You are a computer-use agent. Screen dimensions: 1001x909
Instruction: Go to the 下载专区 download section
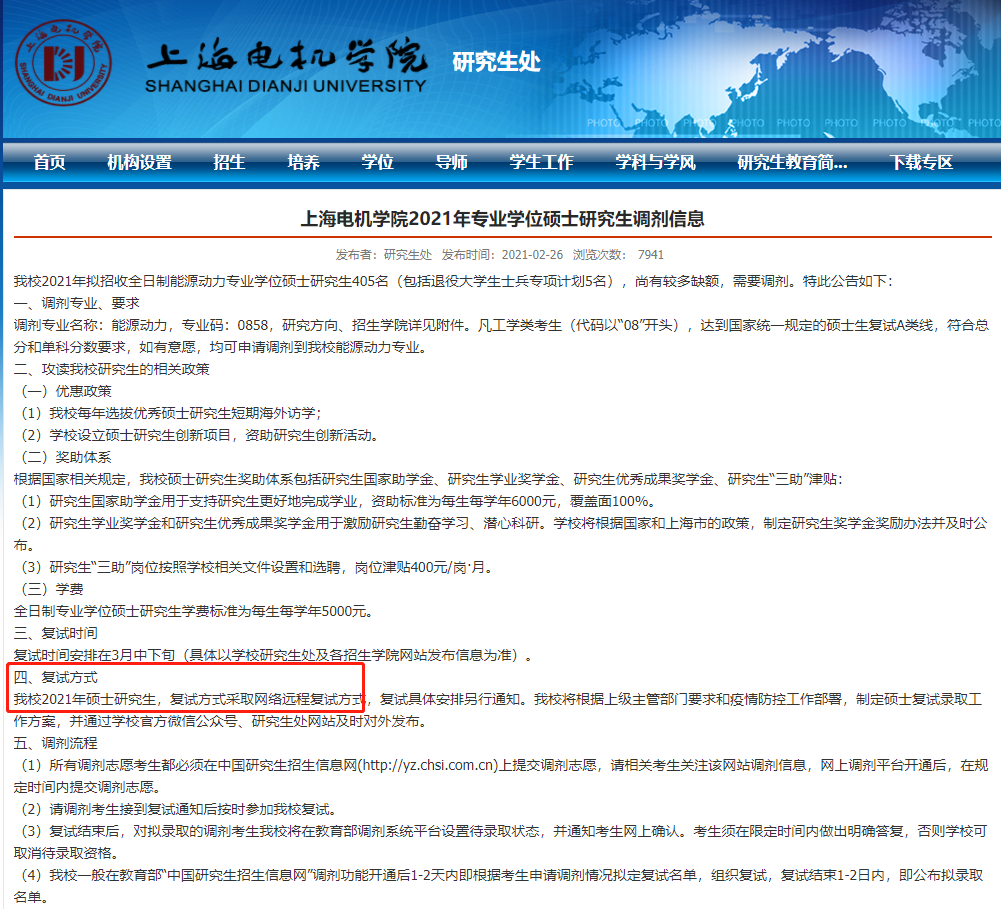pos(921,162)
